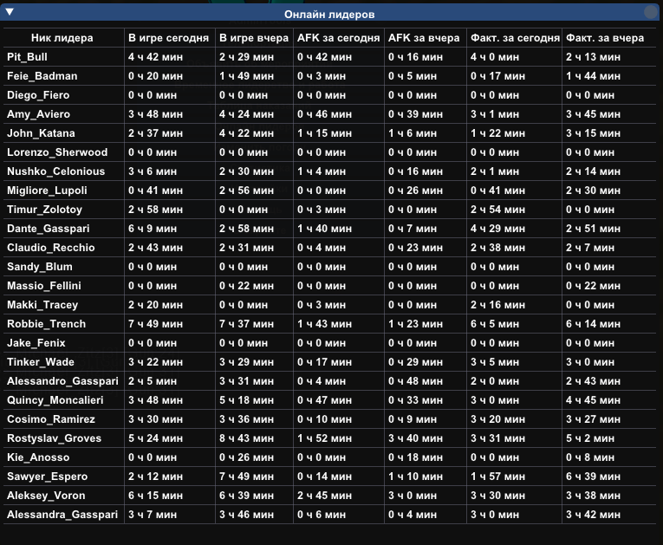The width and height of the screenshot is (663, 545).
Task: Select the Alessandro_Gasspari leader name
Action: pyautogui.click(x=63, y=381)
